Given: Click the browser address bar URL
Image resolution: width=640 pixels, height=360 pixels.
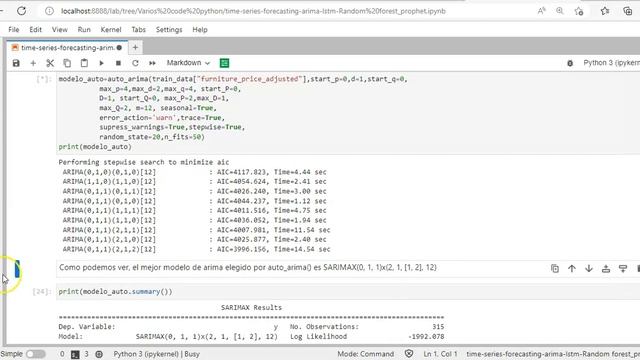Looking at the screenshot, I should (253, 11).
